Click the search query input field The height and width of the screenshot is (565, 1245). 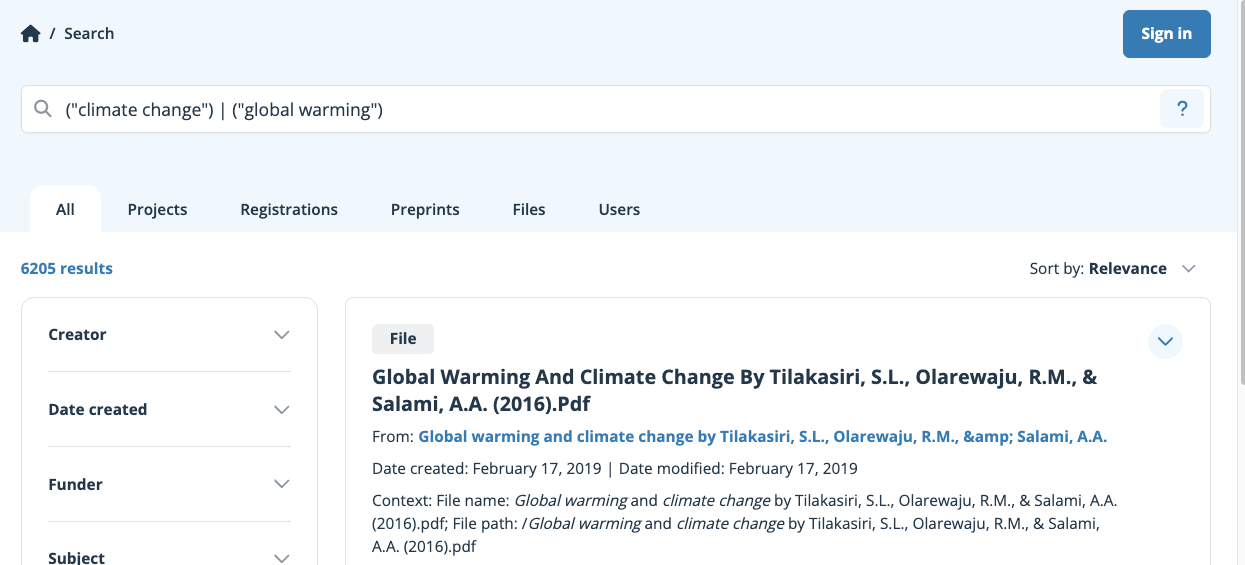[600, 109]
